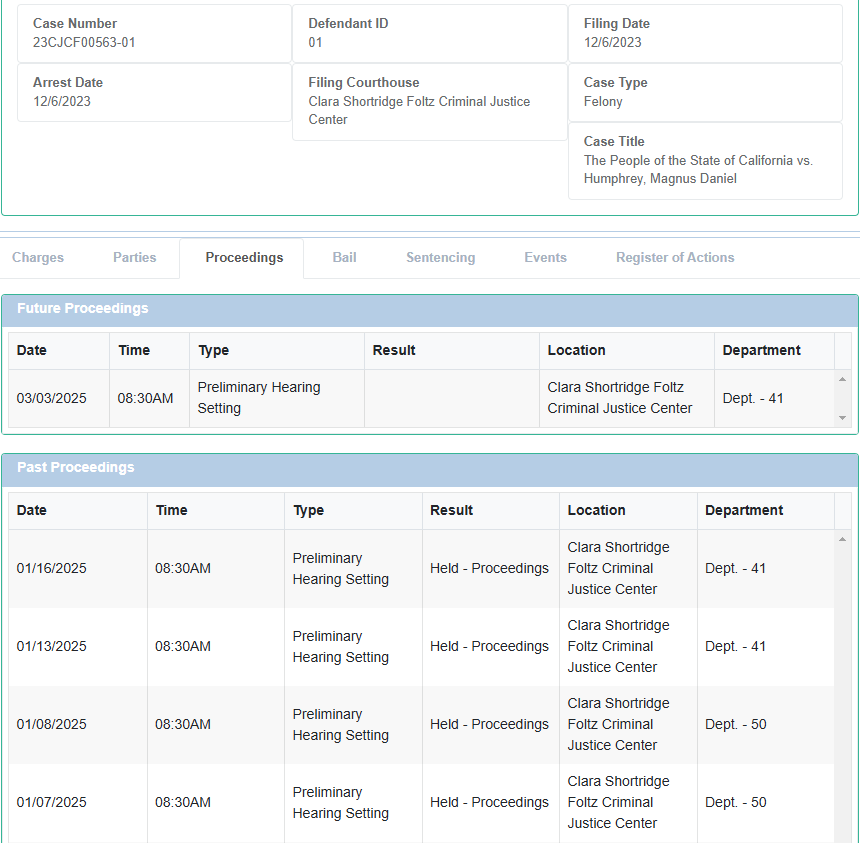Image resolution: width=860 pixels, height=843 pixels.
Task: Click Location header in Past Proceedings table
Action: pos(596,510)
